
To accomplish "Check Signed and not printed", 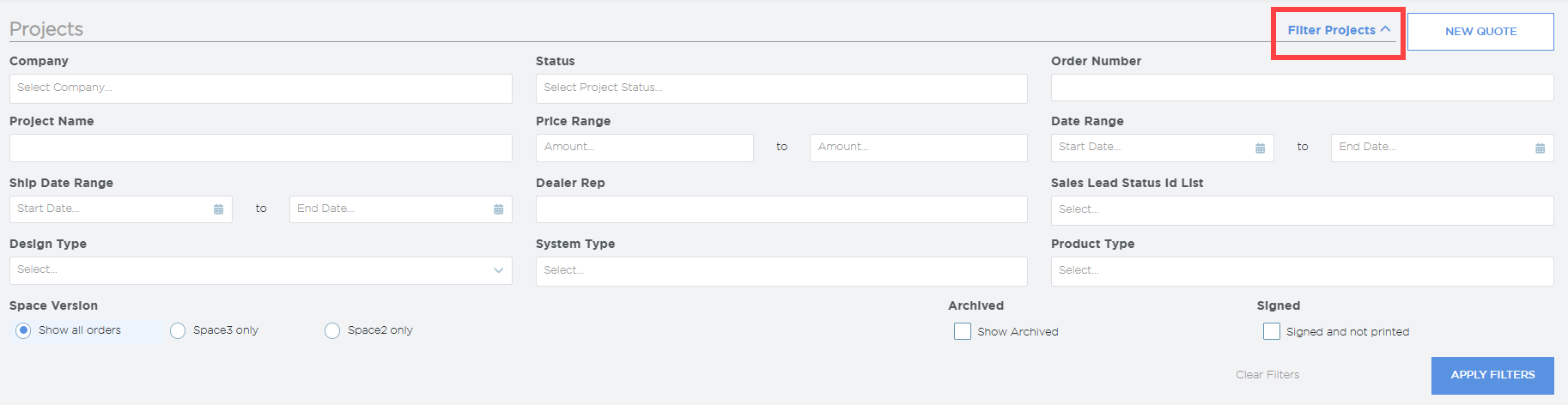I will coord(1272,331).
